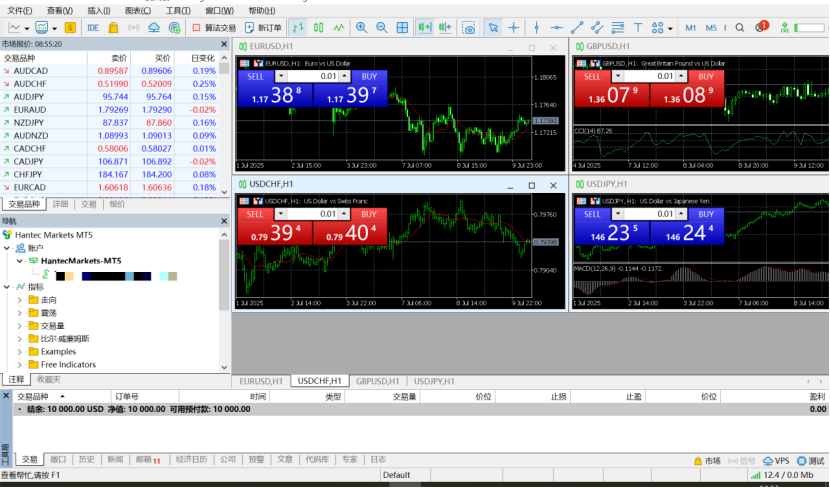The width and height of the screenshot is (830, 488).
Task: Open the 经济日历 calendar tab
Action: click(192, 459)
